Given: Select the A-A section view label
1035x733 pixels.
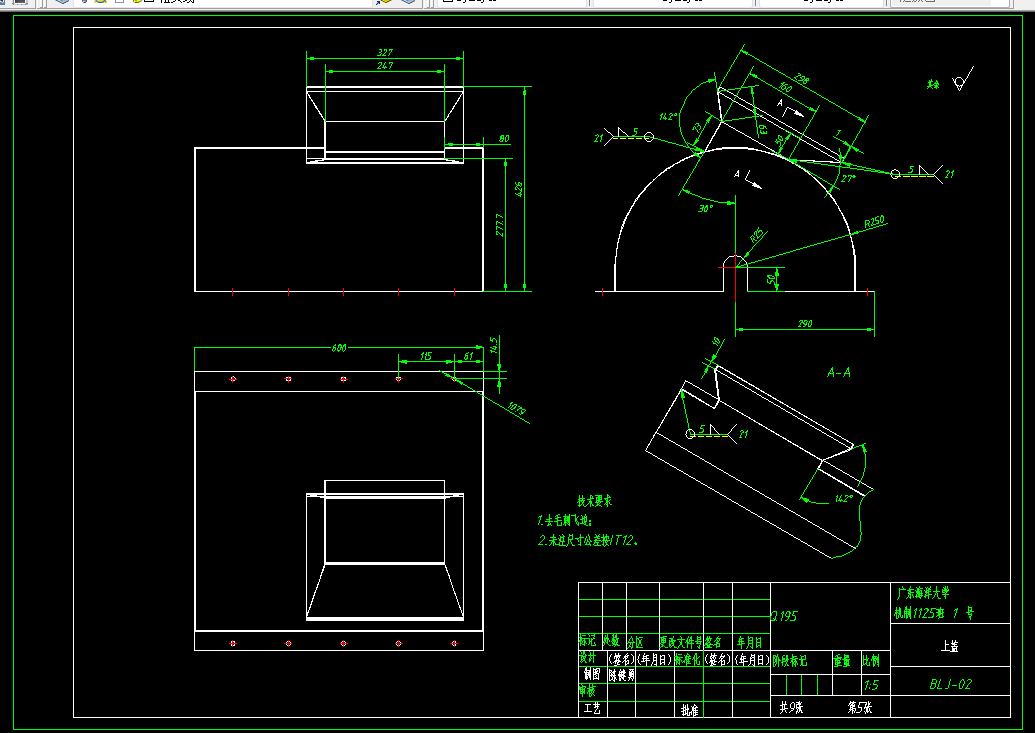Looking at the screenshot, I should click(839, 372).
